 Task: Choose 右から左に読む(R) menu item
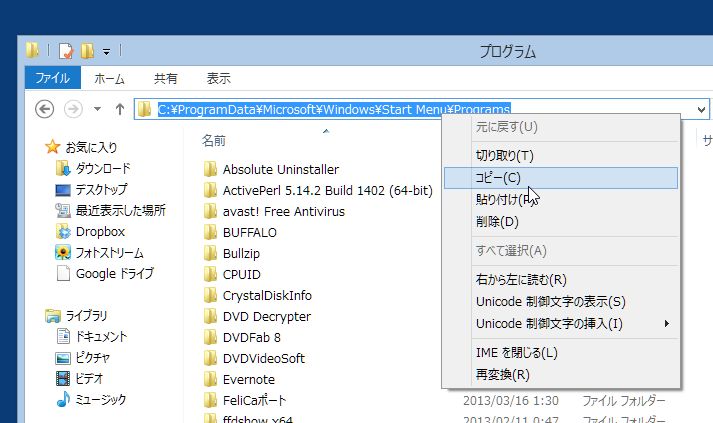(x=561, y=280)
